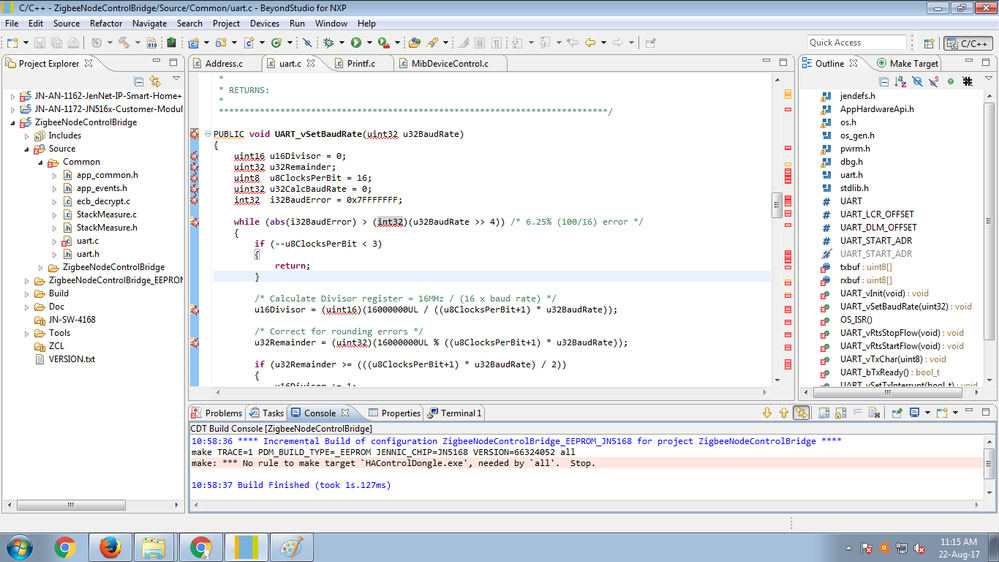Toggle Hide Non-Public Members green dot in Outline

951,81
